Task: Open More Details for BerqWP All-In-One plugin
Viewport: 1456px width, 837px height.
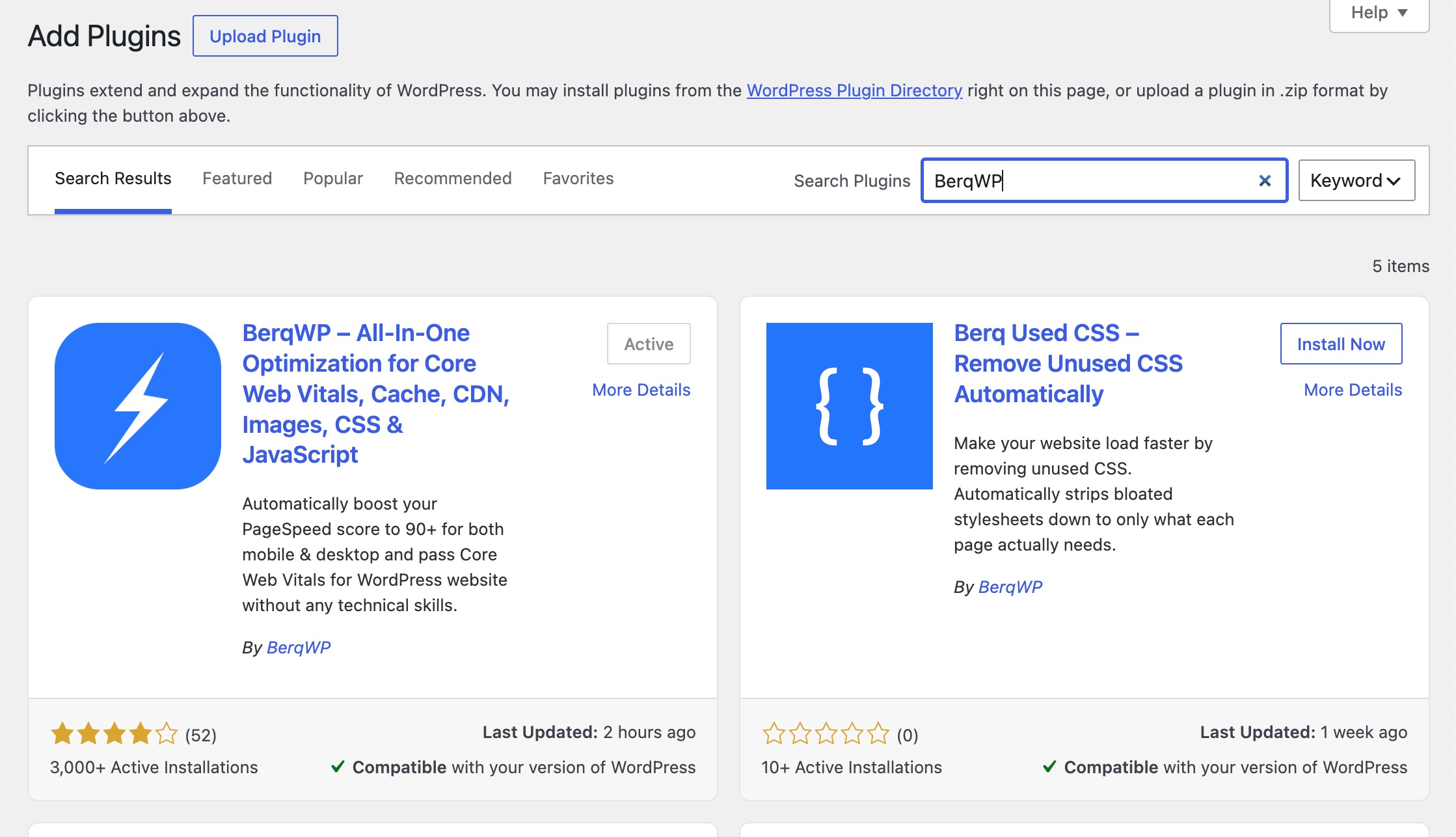Action: coord(641,390)
